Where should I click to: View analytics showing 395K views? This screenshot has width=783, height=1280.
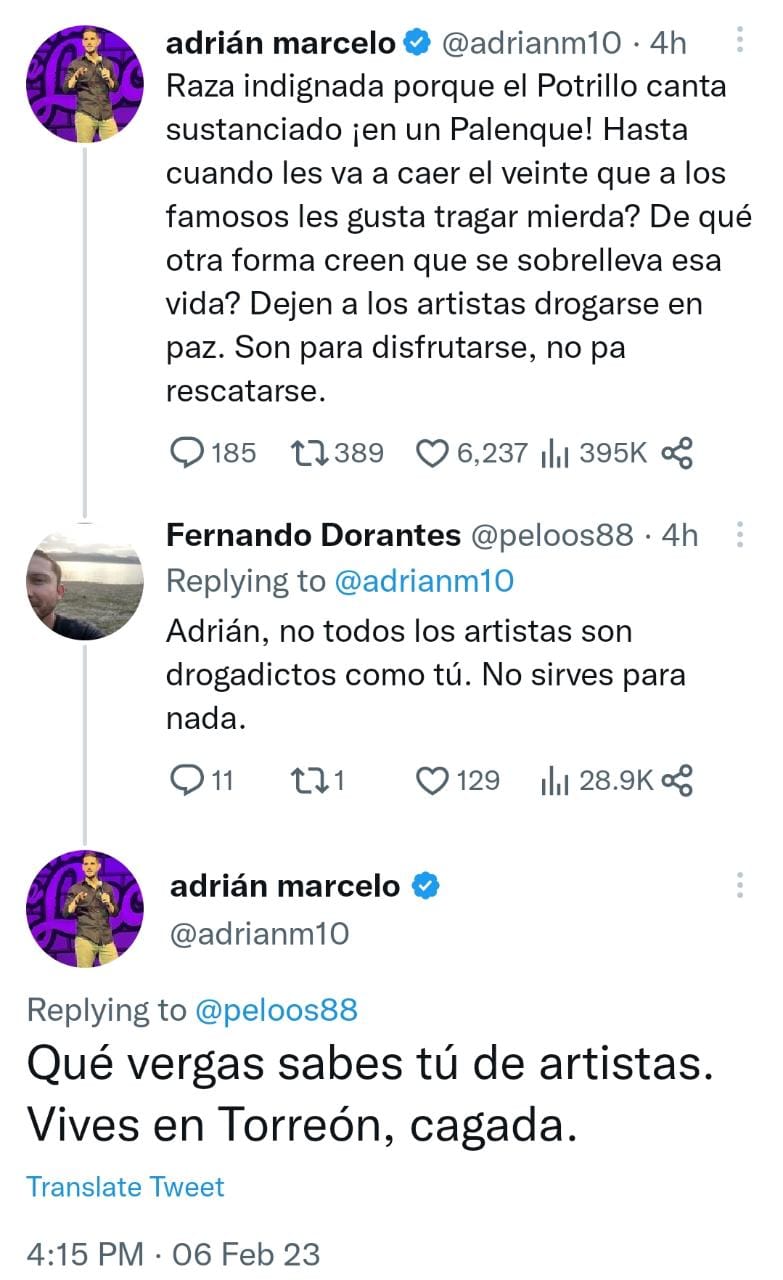click(x=553, y=454)
